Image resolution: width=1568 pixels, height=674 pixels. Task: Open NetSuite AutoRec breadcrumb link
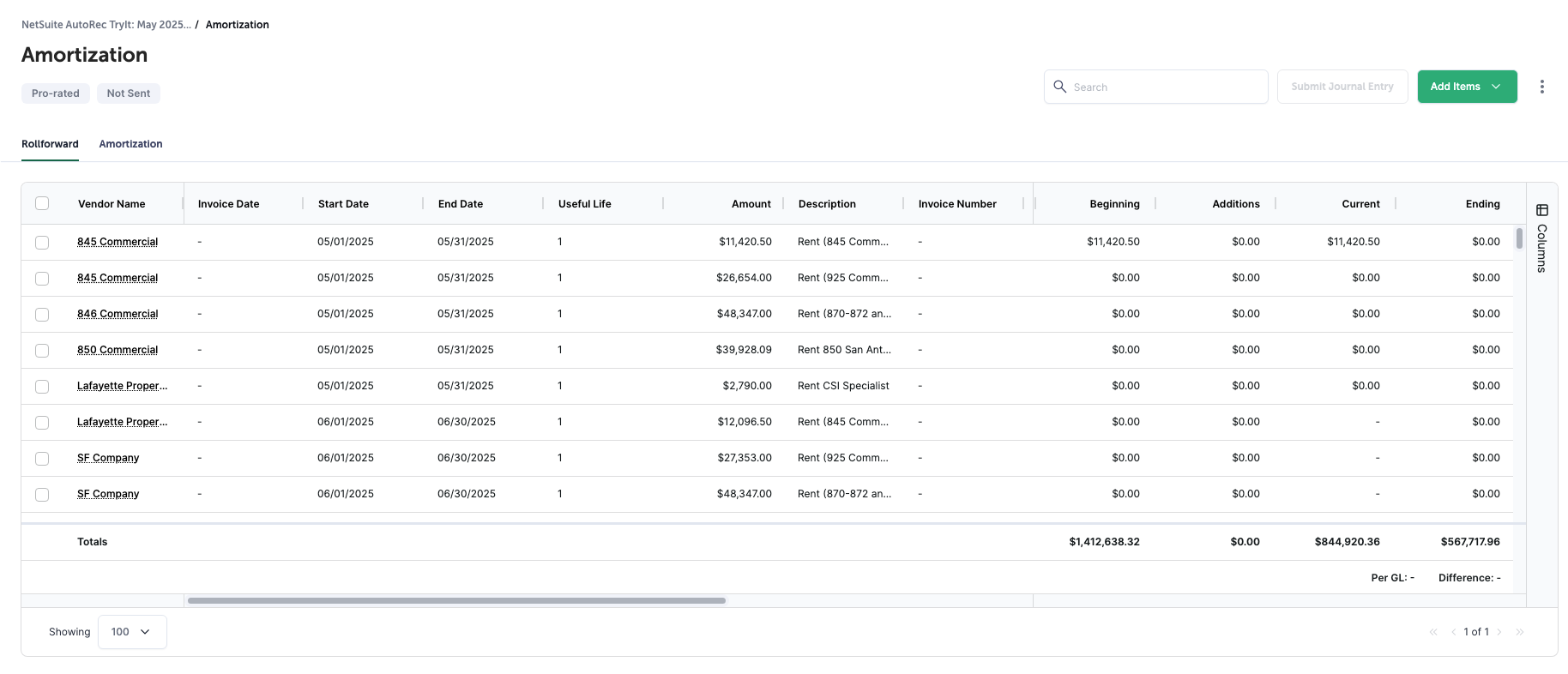coord(106,25)
